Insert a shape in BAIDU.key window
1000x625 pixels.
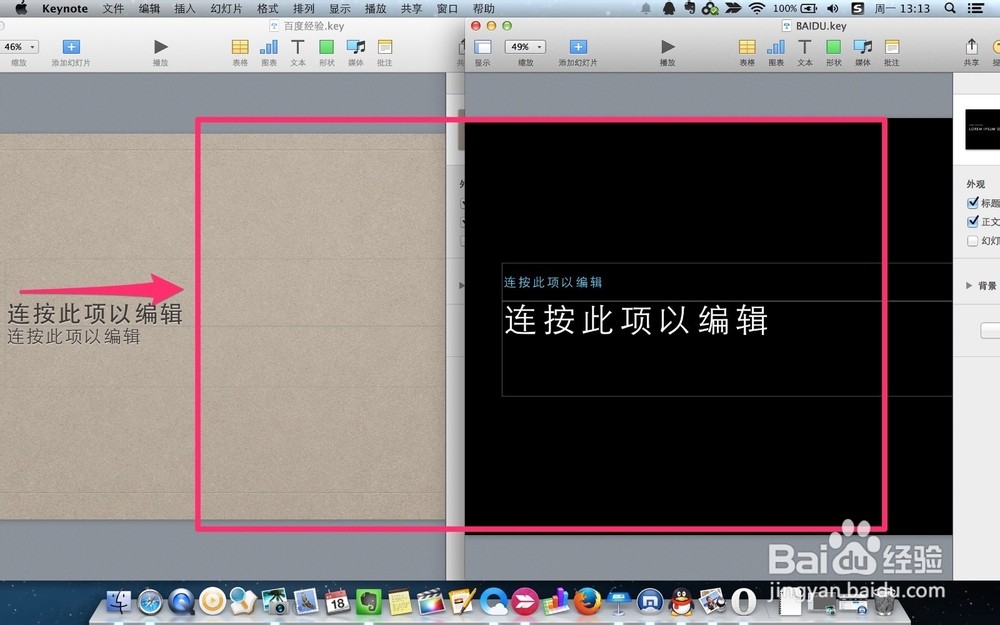tap(834, 47)
